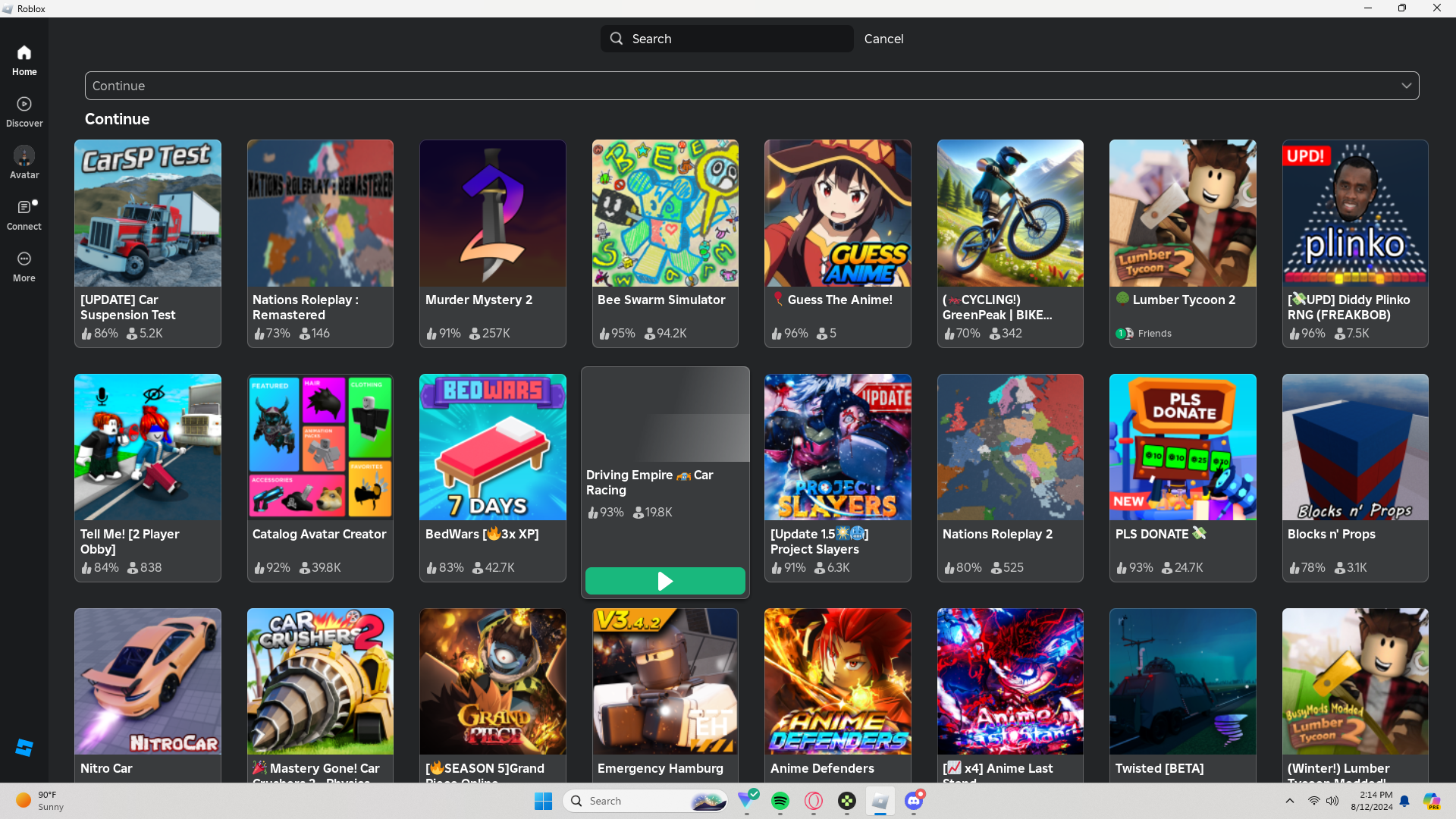
Task: Open the Home sidebar icon
Action: 24,59
